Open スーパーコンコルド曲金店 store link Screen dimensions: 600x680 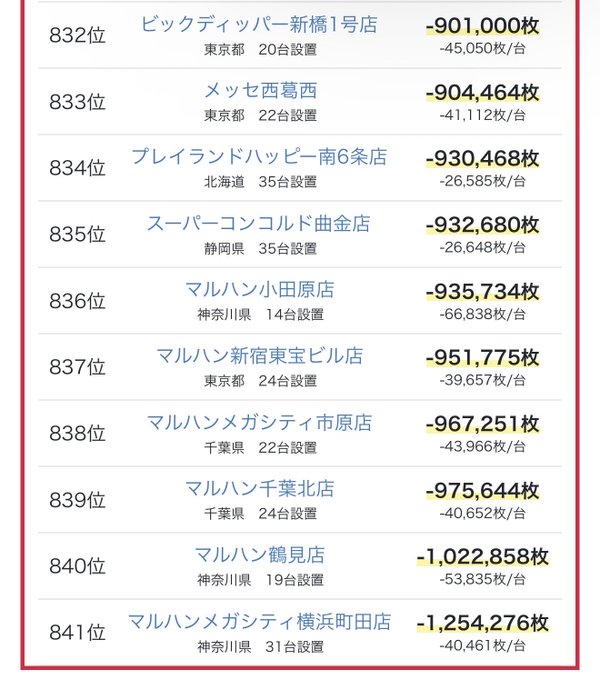[x=259, y=224]
